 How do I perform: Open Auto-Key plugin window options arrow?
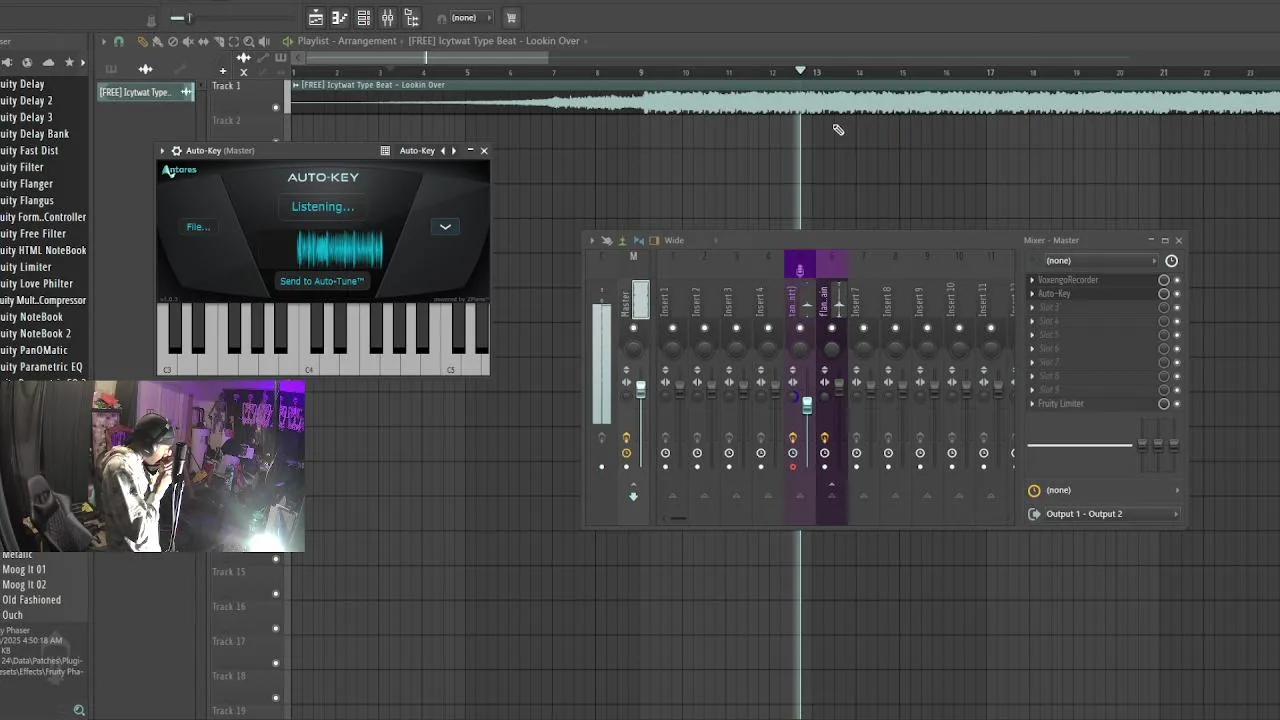162,151
